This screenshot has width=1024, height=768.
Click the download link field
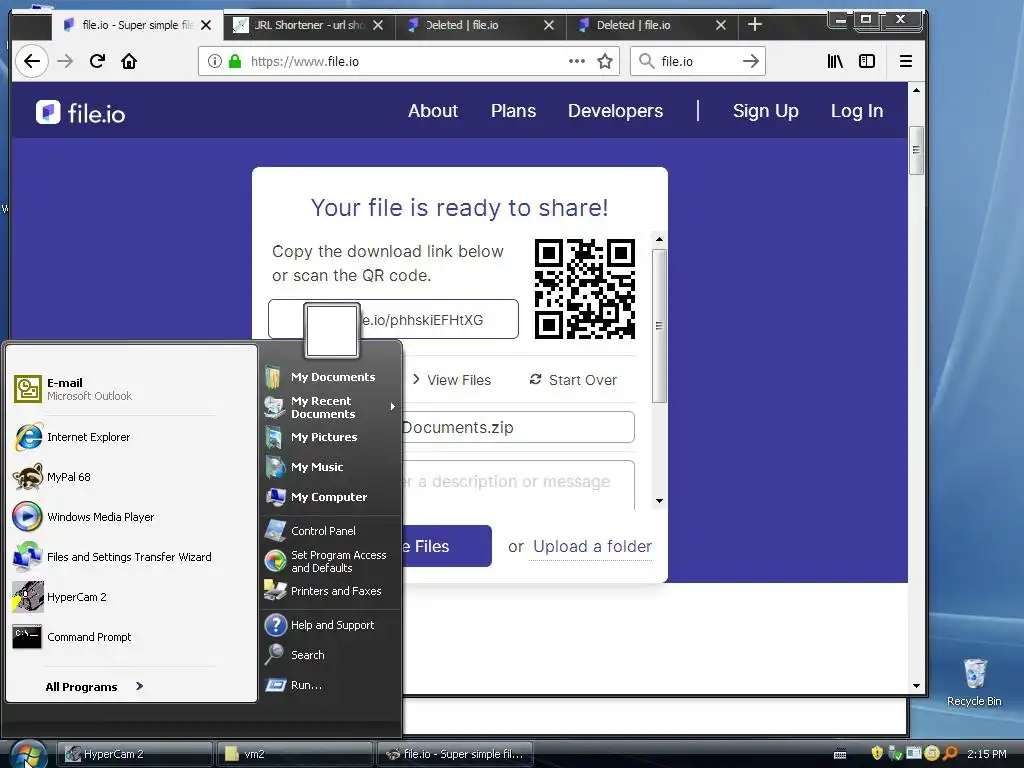coord(393,319)
